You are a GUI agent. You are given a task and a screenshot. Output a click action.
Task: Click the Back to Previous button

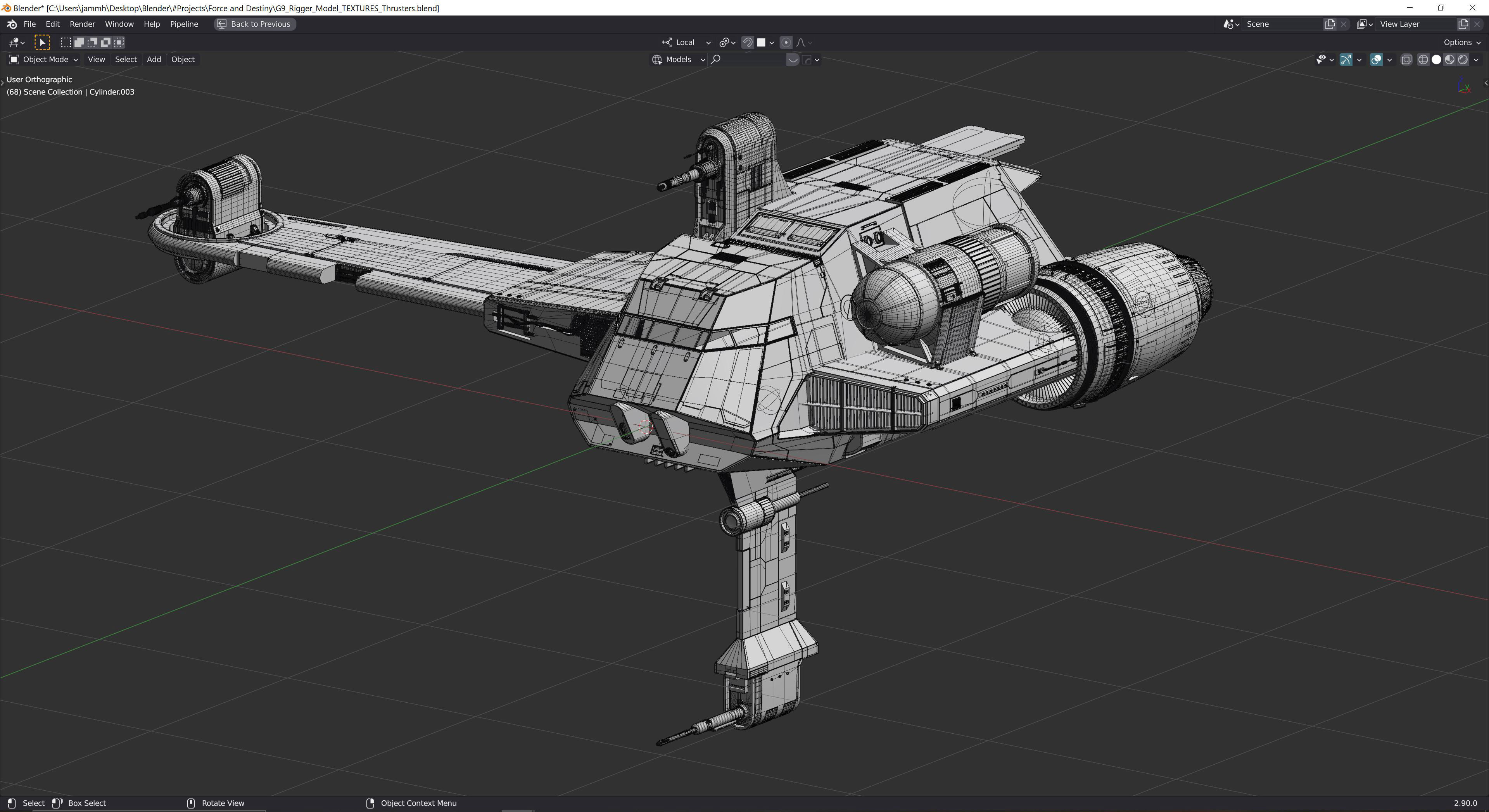pyautogui.click(x=255, y=24)
